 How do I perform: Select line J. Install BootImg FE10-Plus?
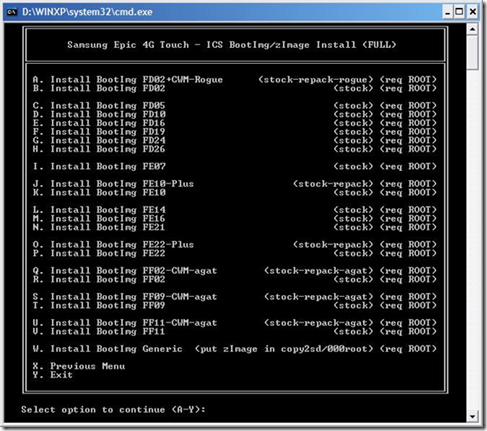pyautogui.click(x=113, y=184)
